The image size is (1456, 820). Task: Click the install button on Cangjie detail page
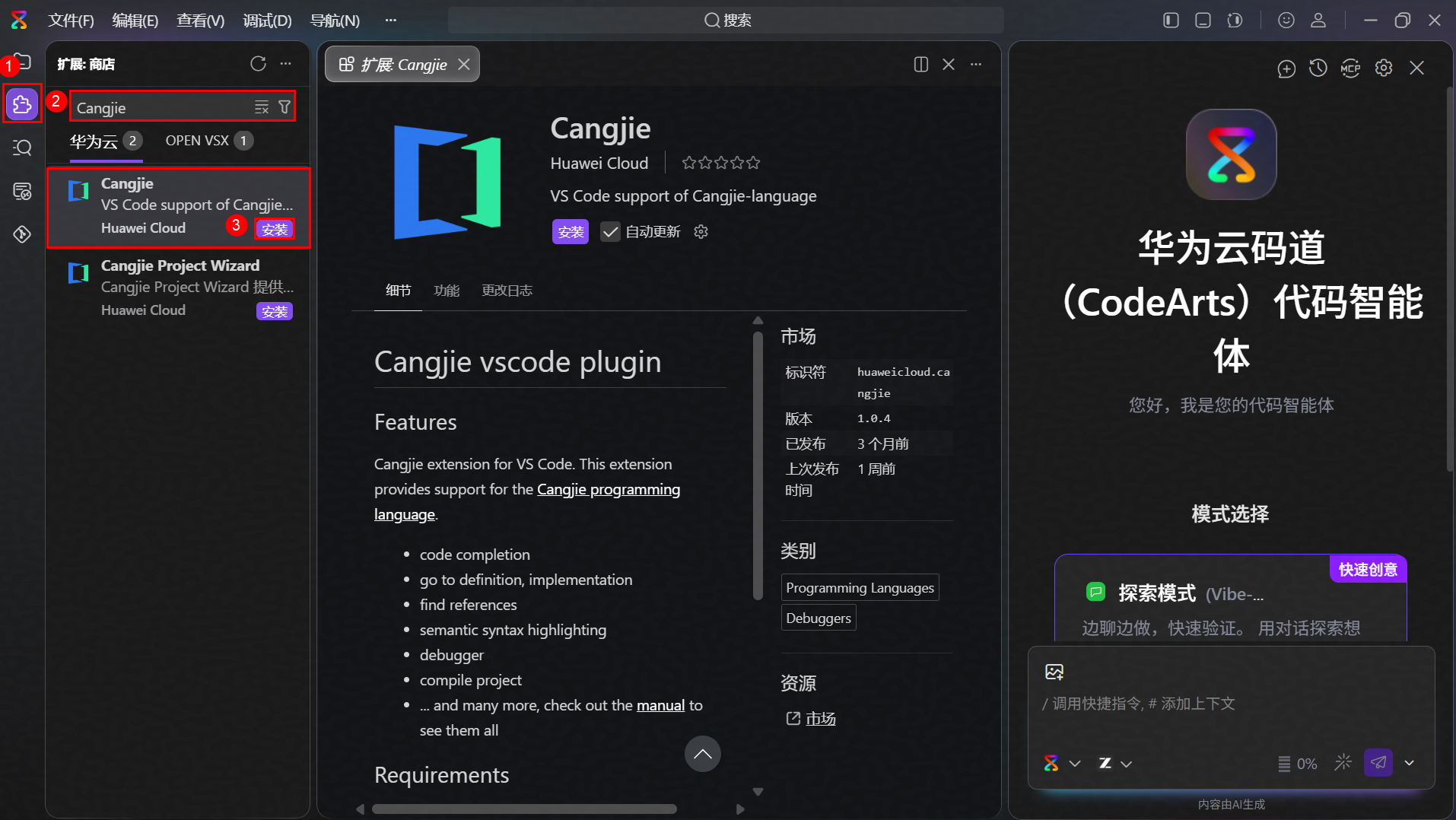pos(571,231)
